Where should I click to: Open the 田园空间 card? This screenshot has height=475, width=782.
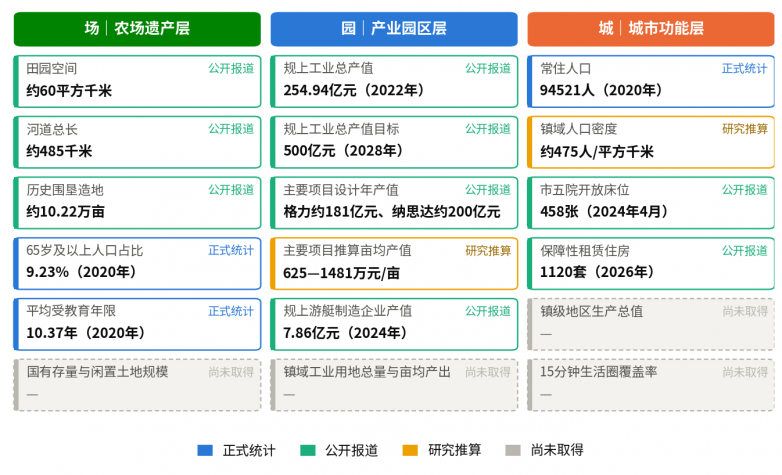(137, 81)
